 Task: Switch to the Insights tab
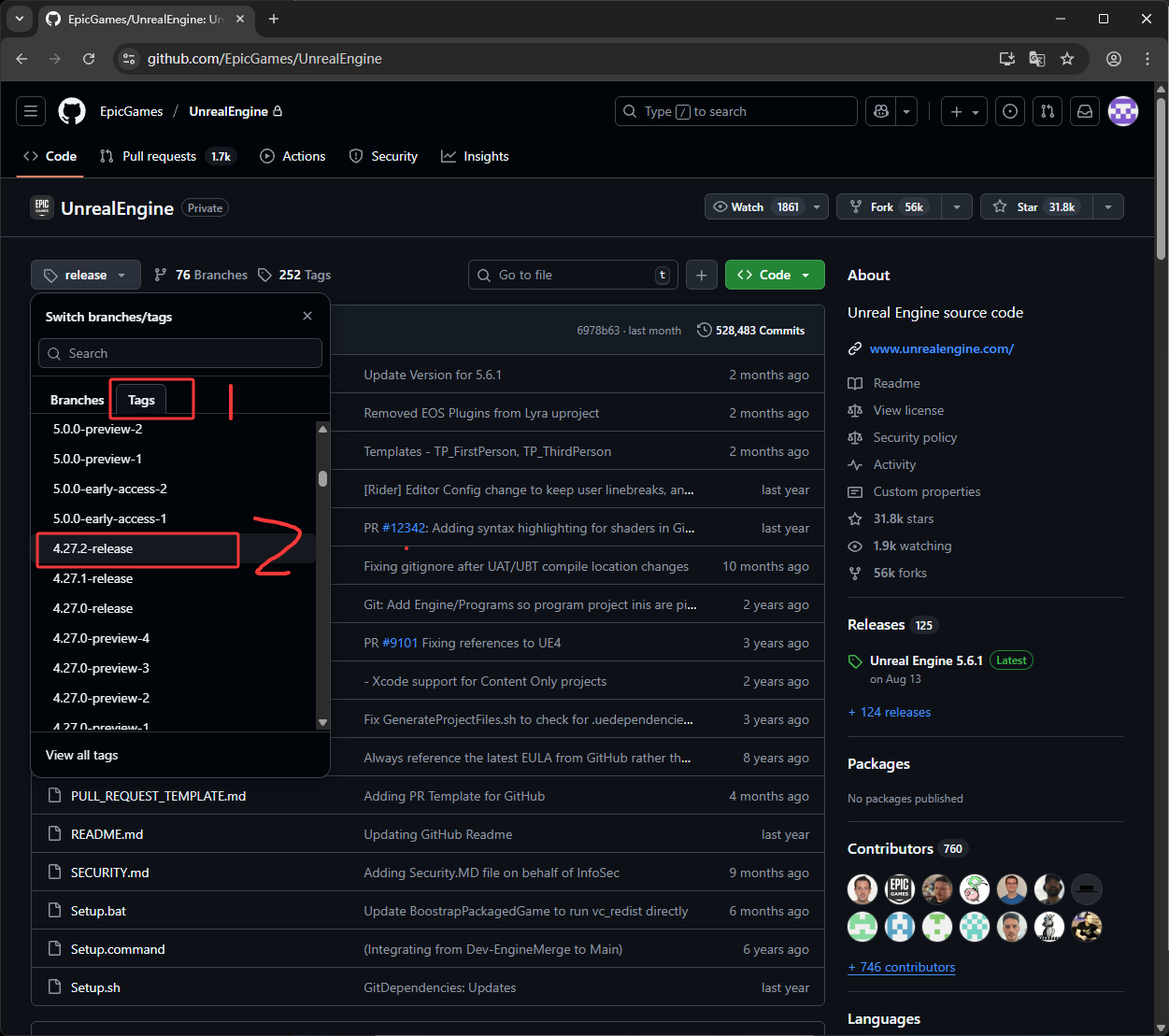point(476,156)
